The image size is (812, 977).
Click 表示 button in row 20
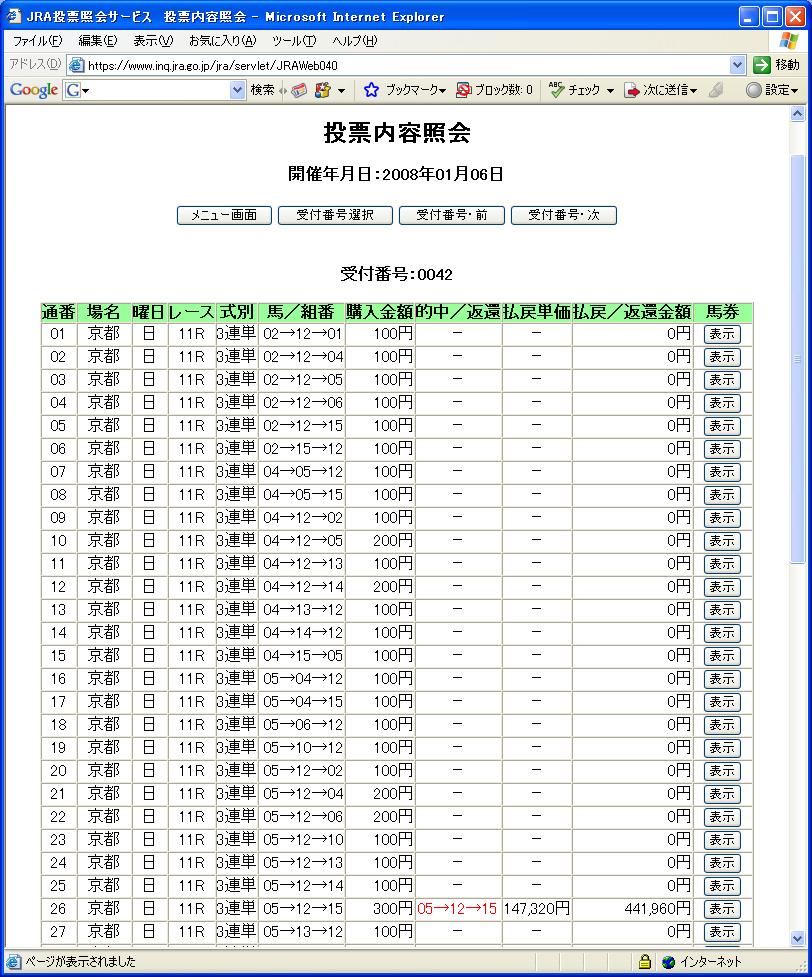(x=722, y=771)
